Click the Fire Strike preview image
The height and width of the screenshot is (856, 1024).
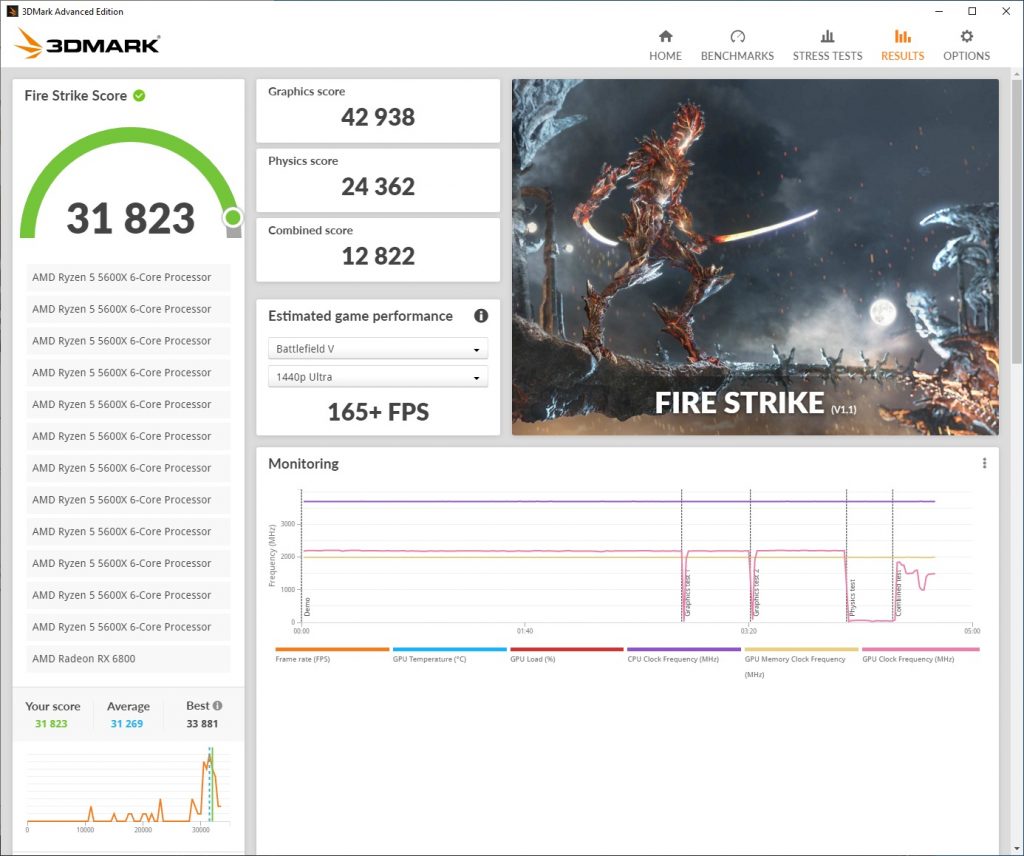(755, 257)
